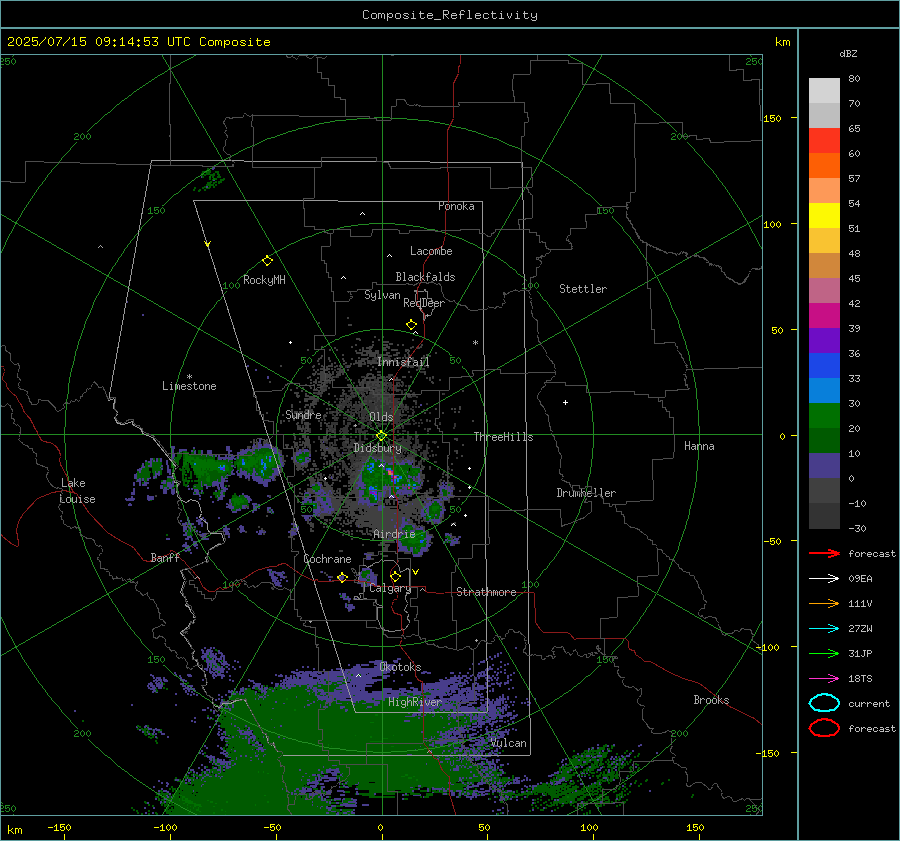Click the Didsbury town label
The image size is (900, 841).
tap(377, 448)
